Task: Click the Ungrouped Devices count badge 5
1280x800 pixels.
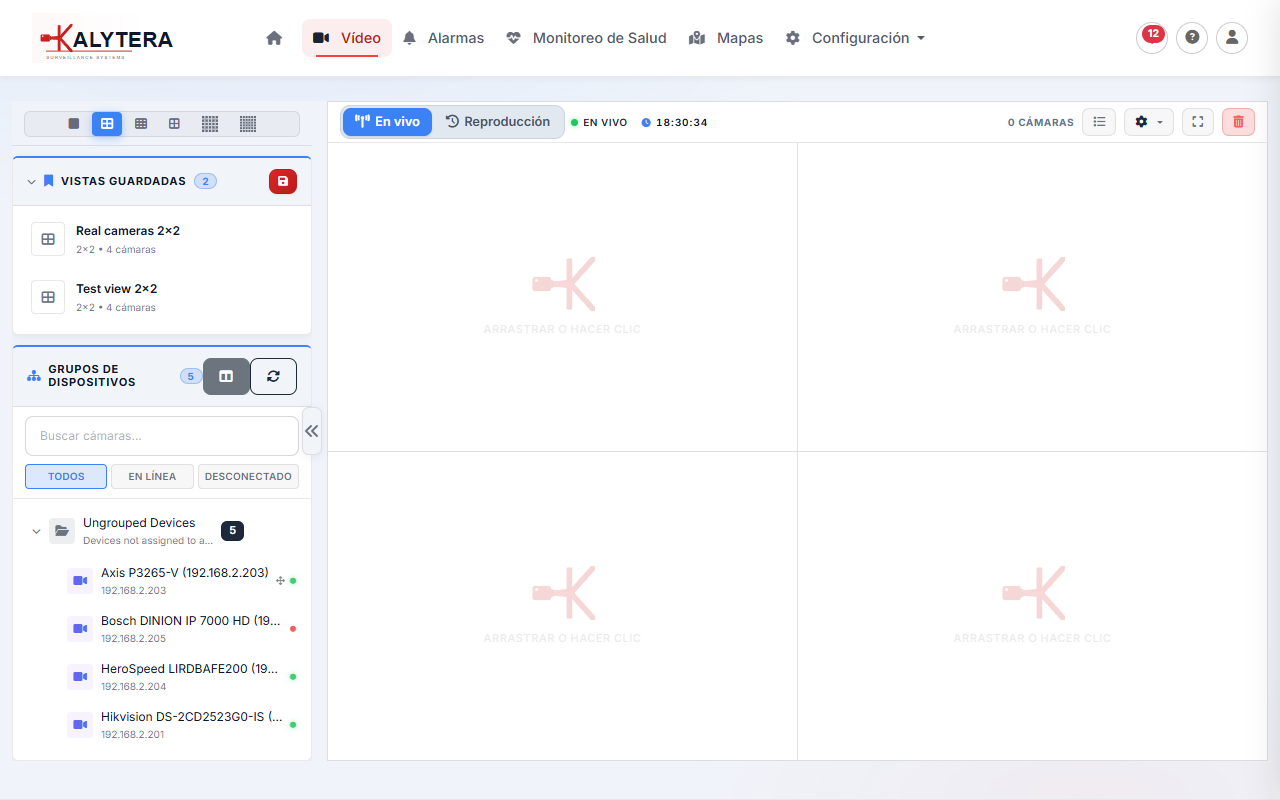Action: pyautogui.click(x=232, y=531)
